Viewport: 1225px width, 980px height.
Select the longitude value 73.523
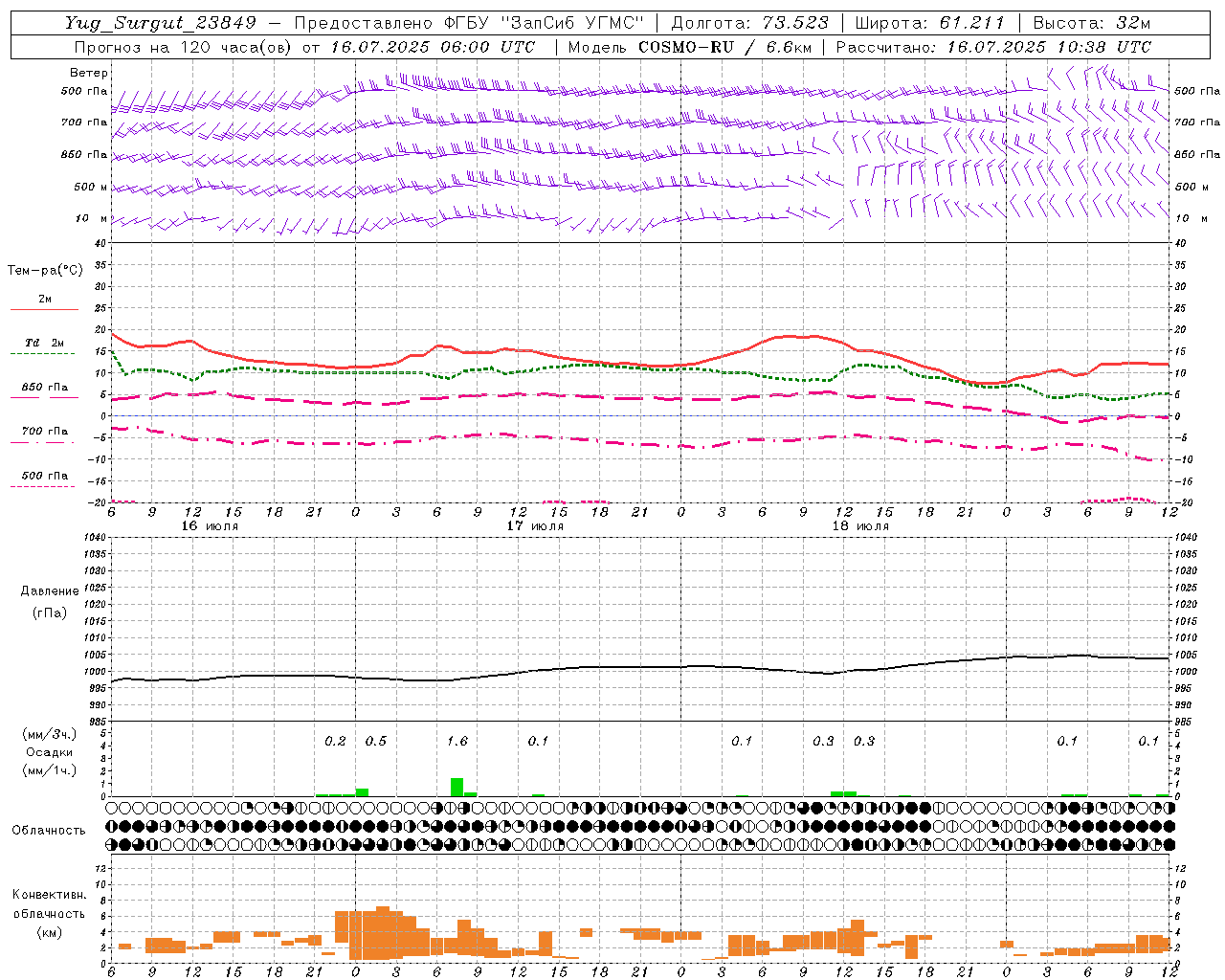click(x=796, y=23)
